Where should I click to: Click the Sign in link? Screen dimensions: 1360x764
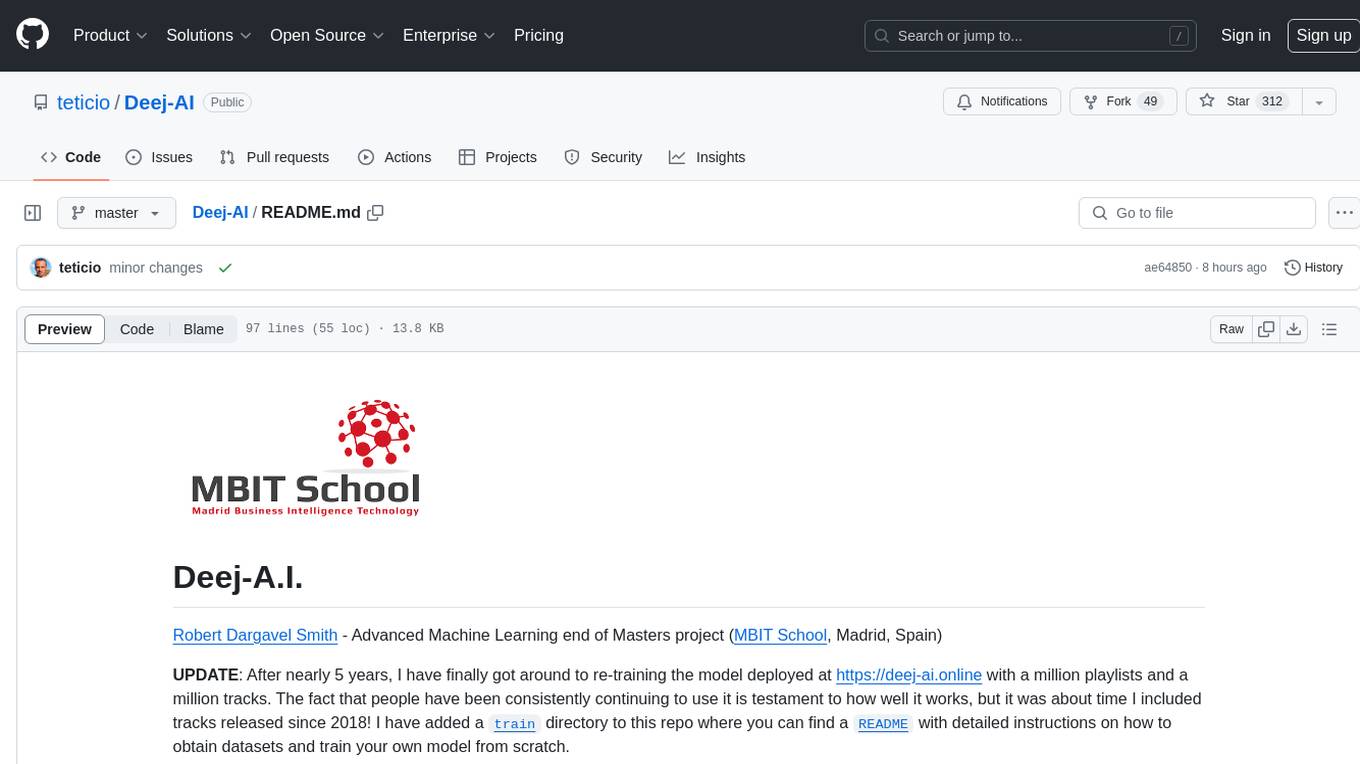tap(1246, 35)
